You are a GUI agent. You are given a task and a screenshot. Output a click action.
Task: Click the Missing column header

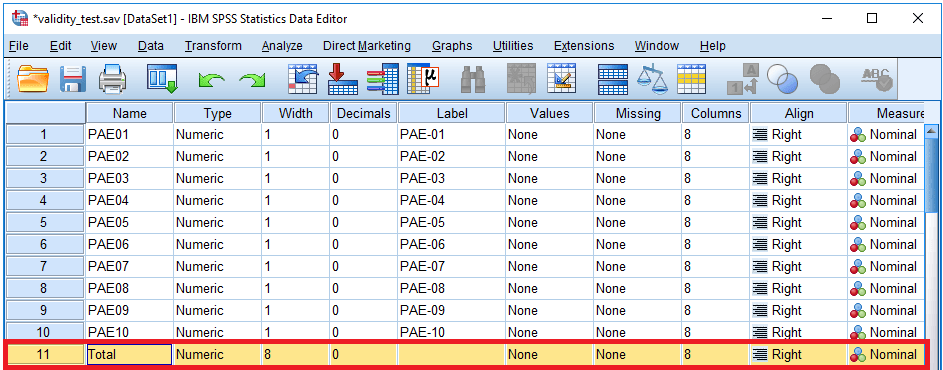(638, 113)
